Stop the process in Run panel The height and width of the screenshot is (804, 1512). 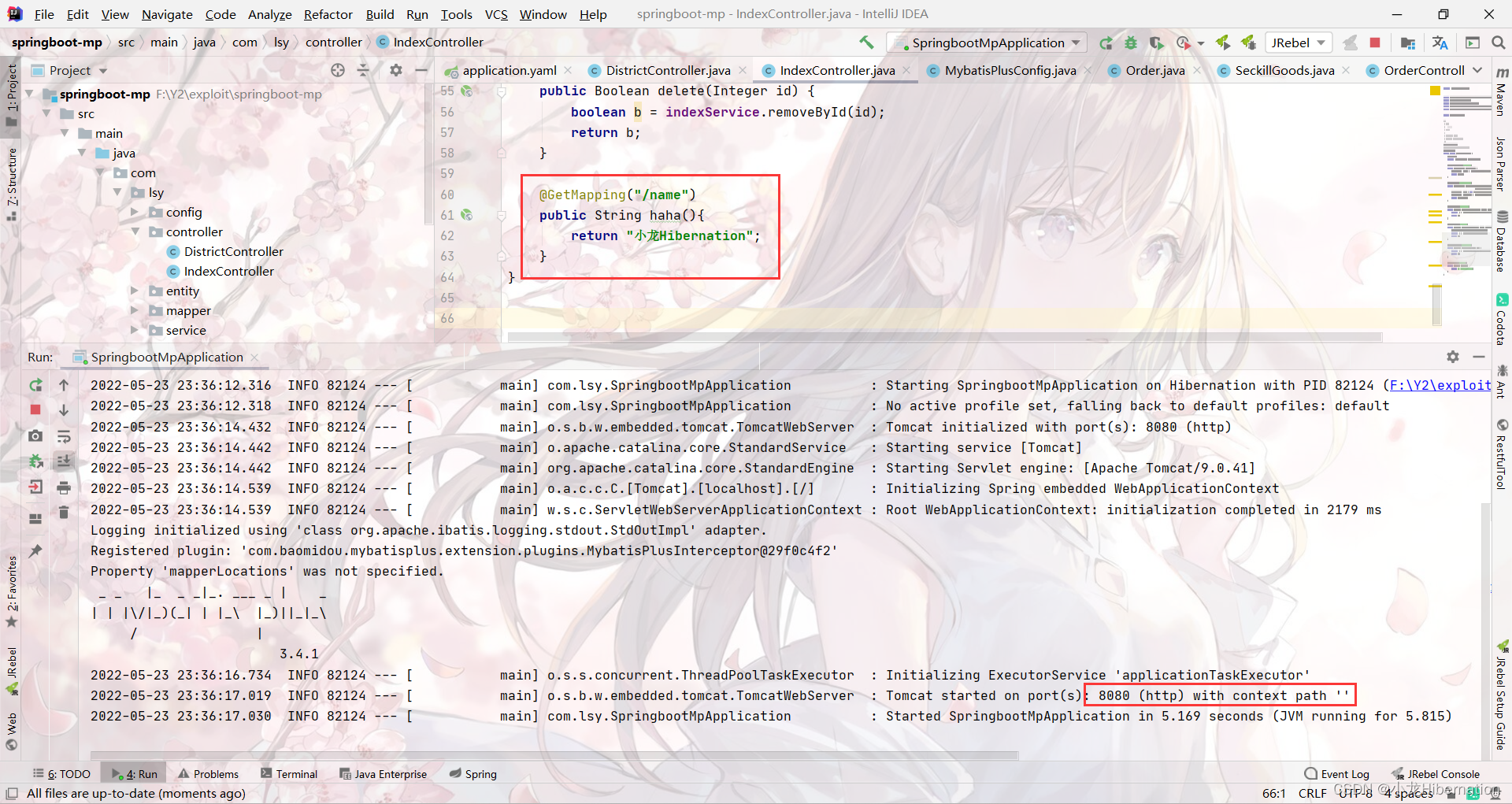[35, 409]
